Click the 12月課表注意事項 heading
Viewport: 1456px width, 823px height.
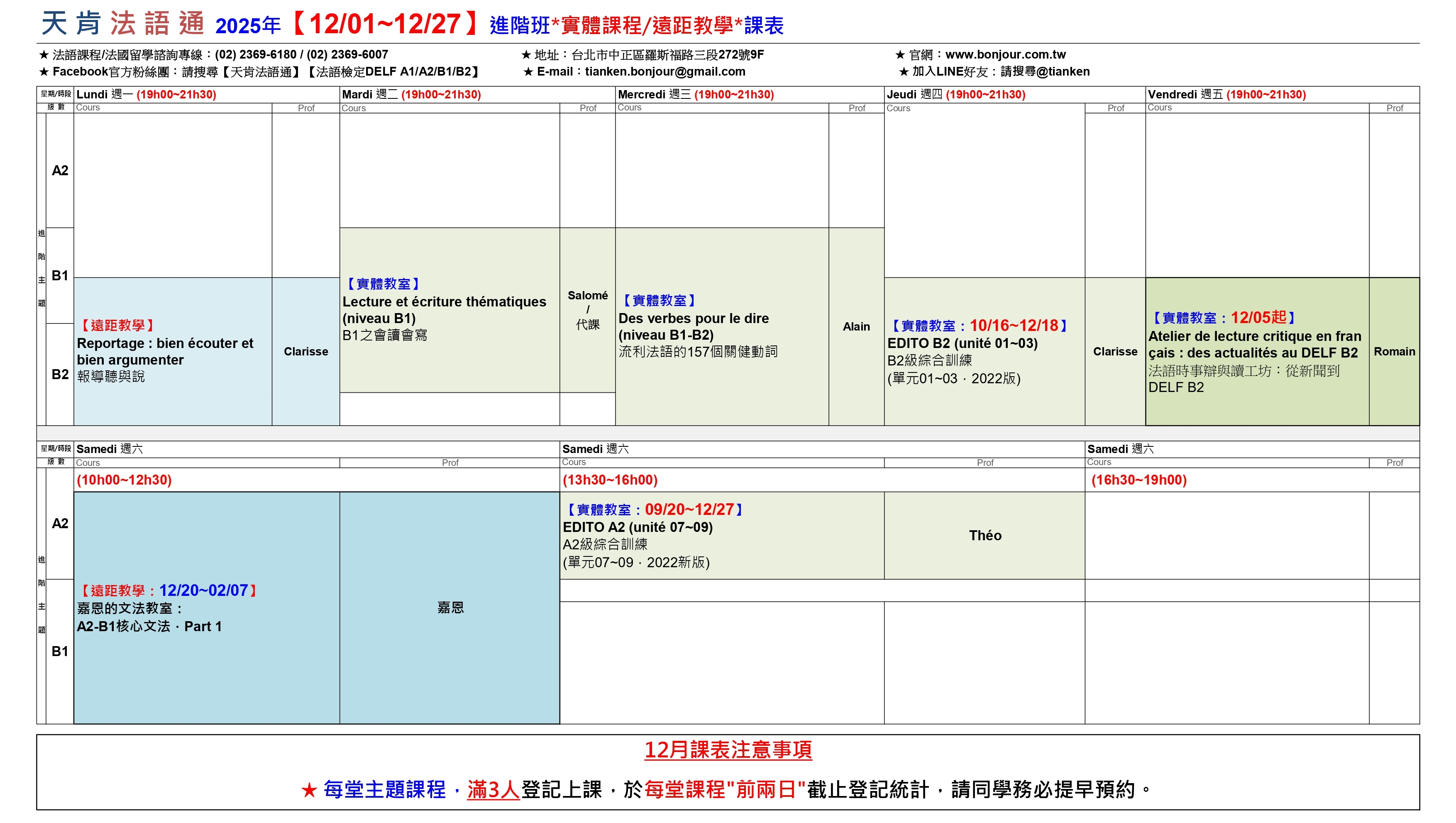point(728,750)
